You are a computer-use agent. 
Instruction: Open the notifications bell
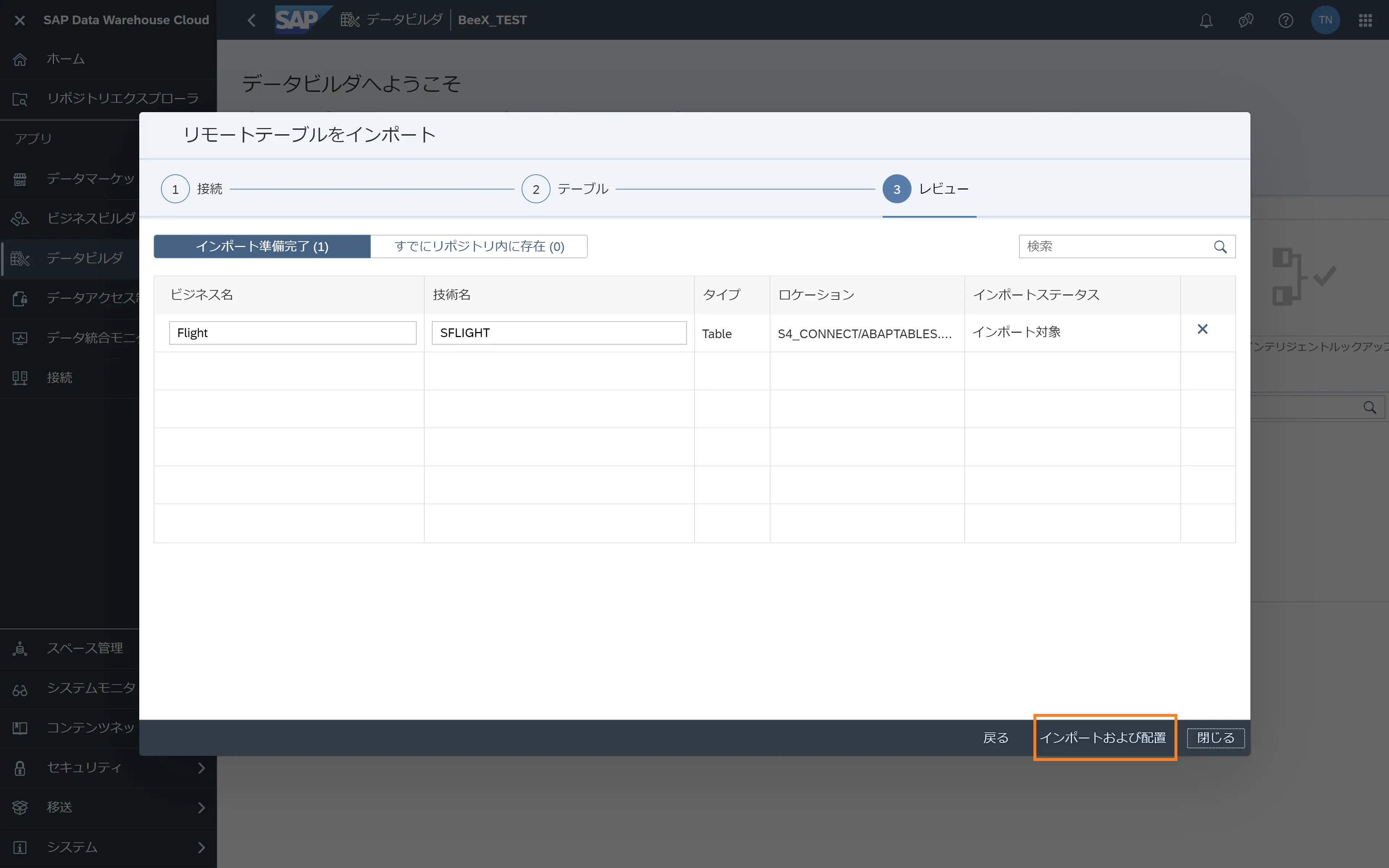(x=1206, y=21)
